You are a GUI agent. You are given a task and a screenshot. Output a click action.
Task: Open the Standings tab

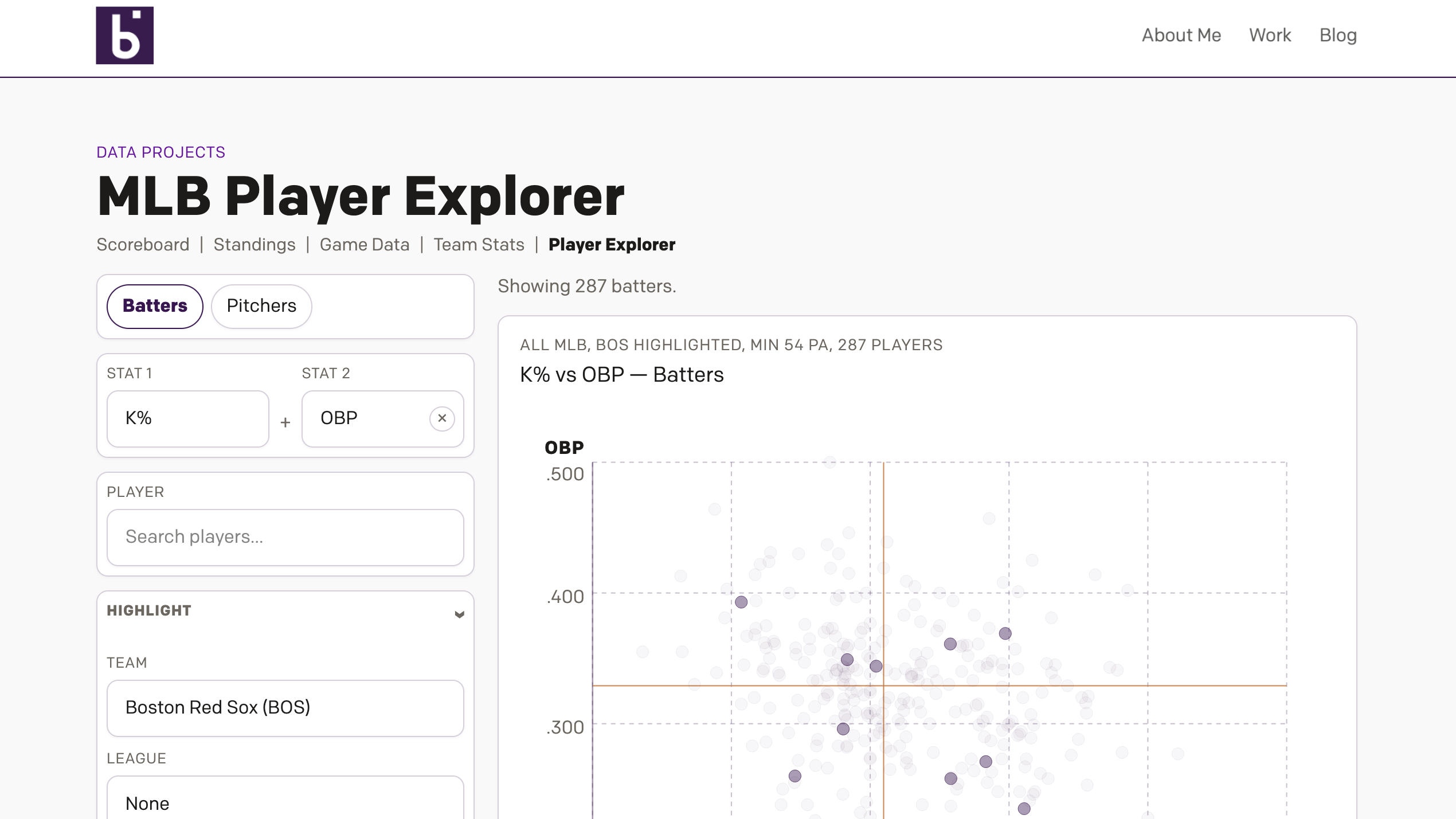coord(255,245)
